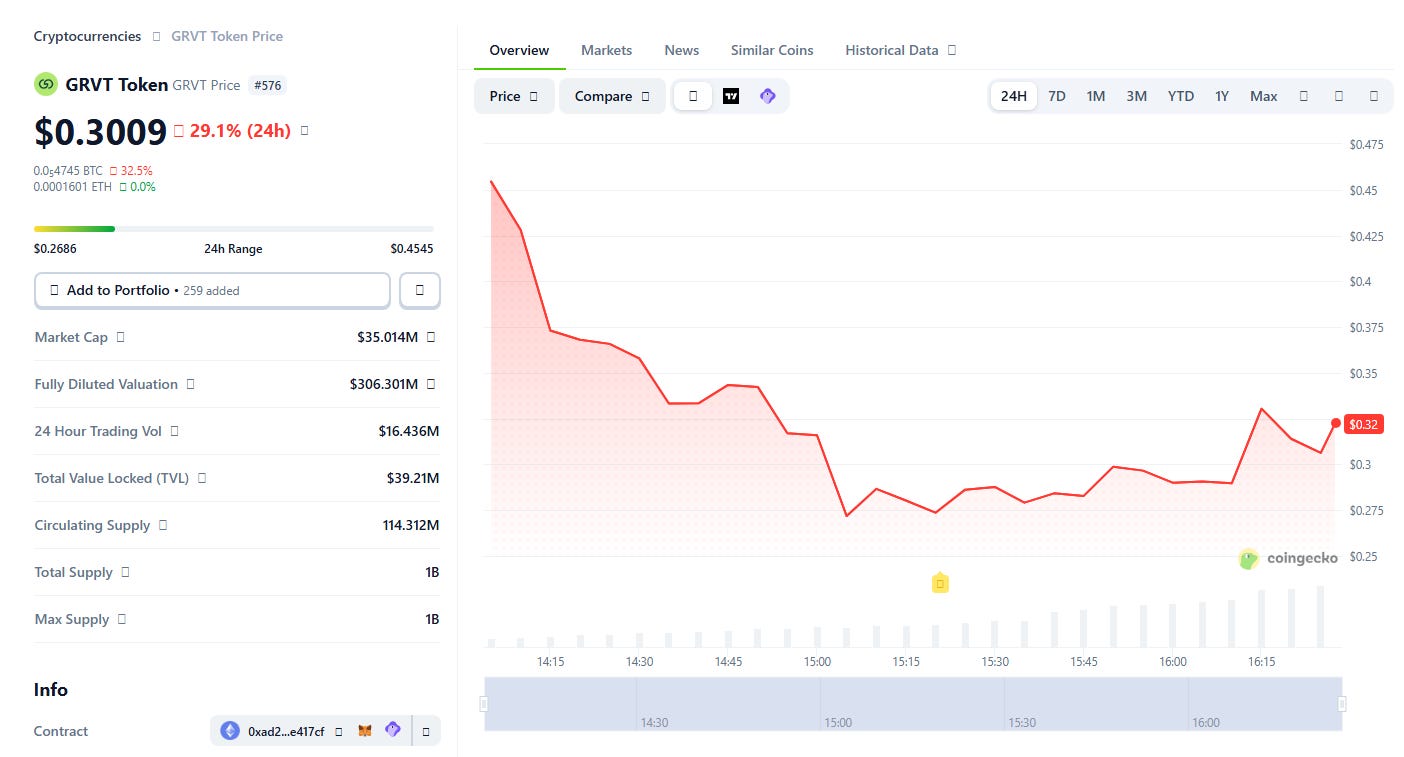Click Add to Portfolio button
The width and height of the screenshot is (1404, 757).
[212, 290]
